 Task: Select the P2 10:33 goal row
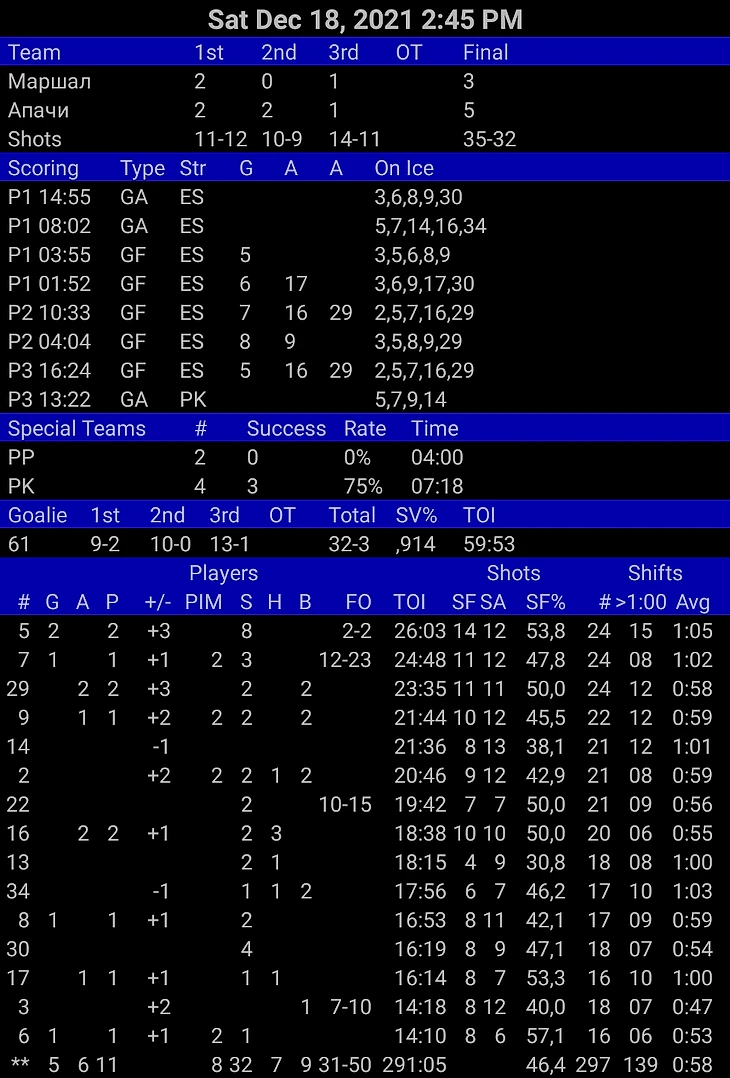(x=365, y=313)
